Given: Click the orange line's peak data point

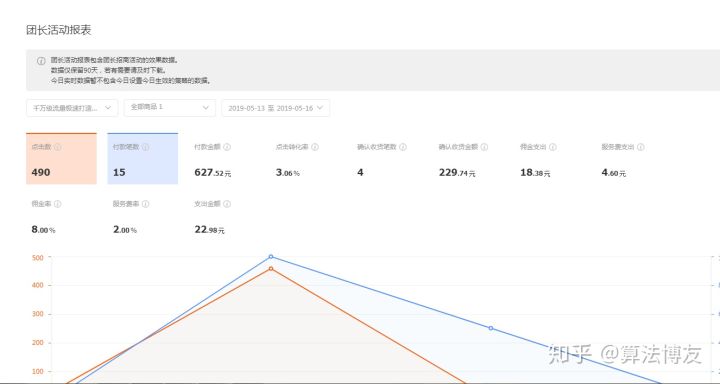Looking at the screenshot, I should 271,269.
